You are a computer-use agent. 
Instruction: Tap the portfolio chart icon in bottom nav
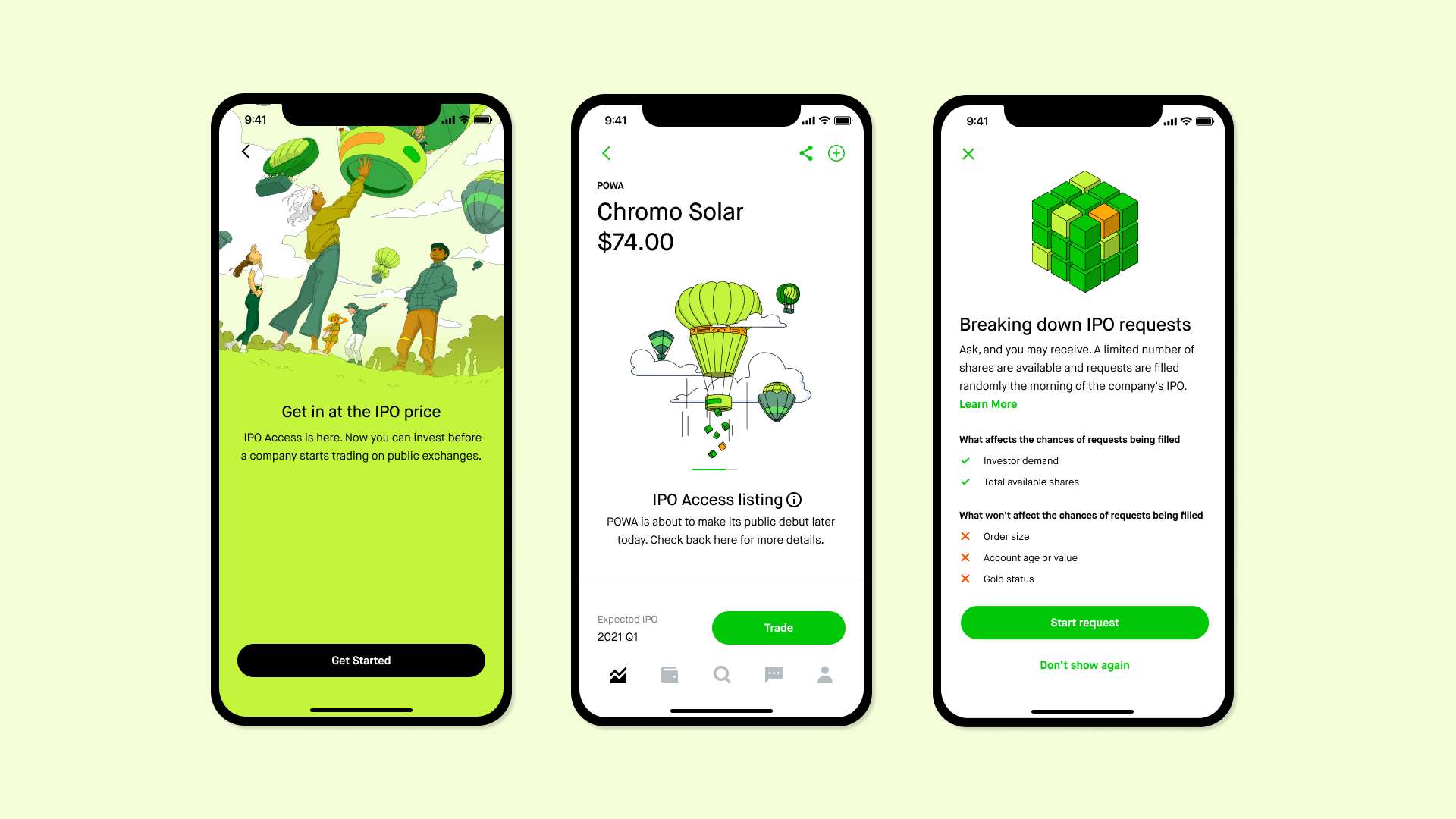pos(618,674)
